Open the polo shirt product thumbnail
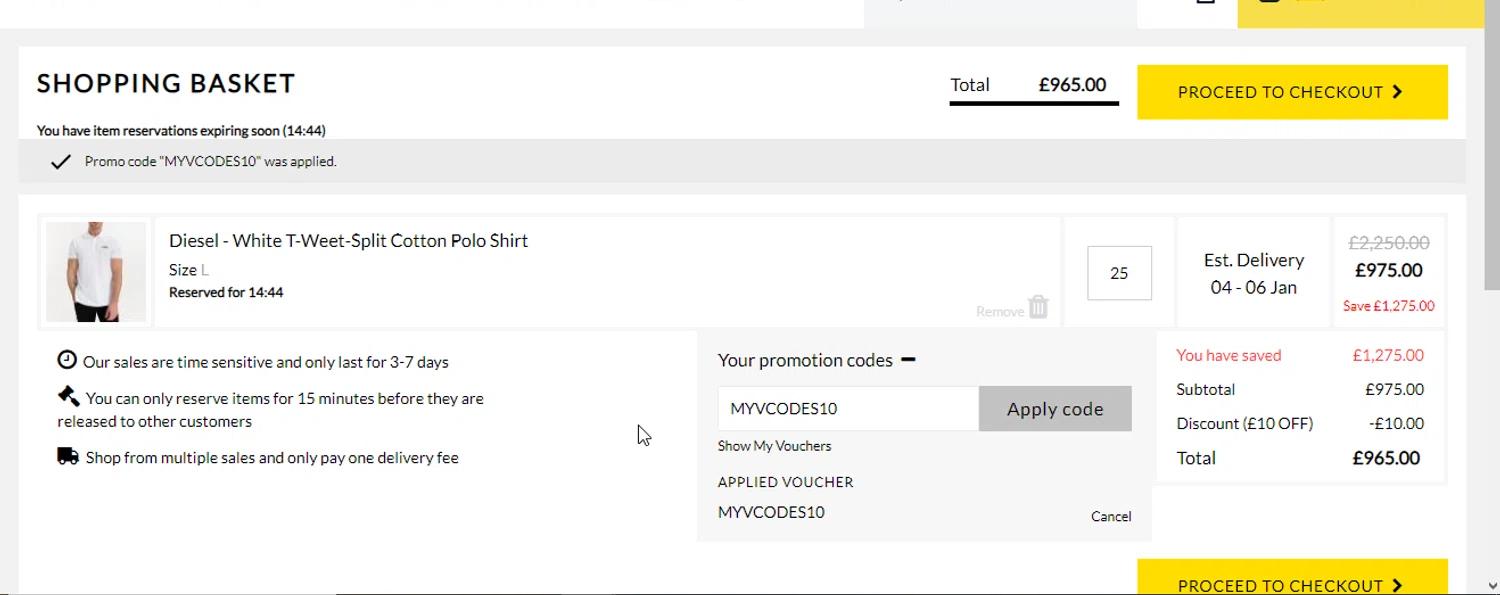The image size is (1500, 595). [96, 272]
